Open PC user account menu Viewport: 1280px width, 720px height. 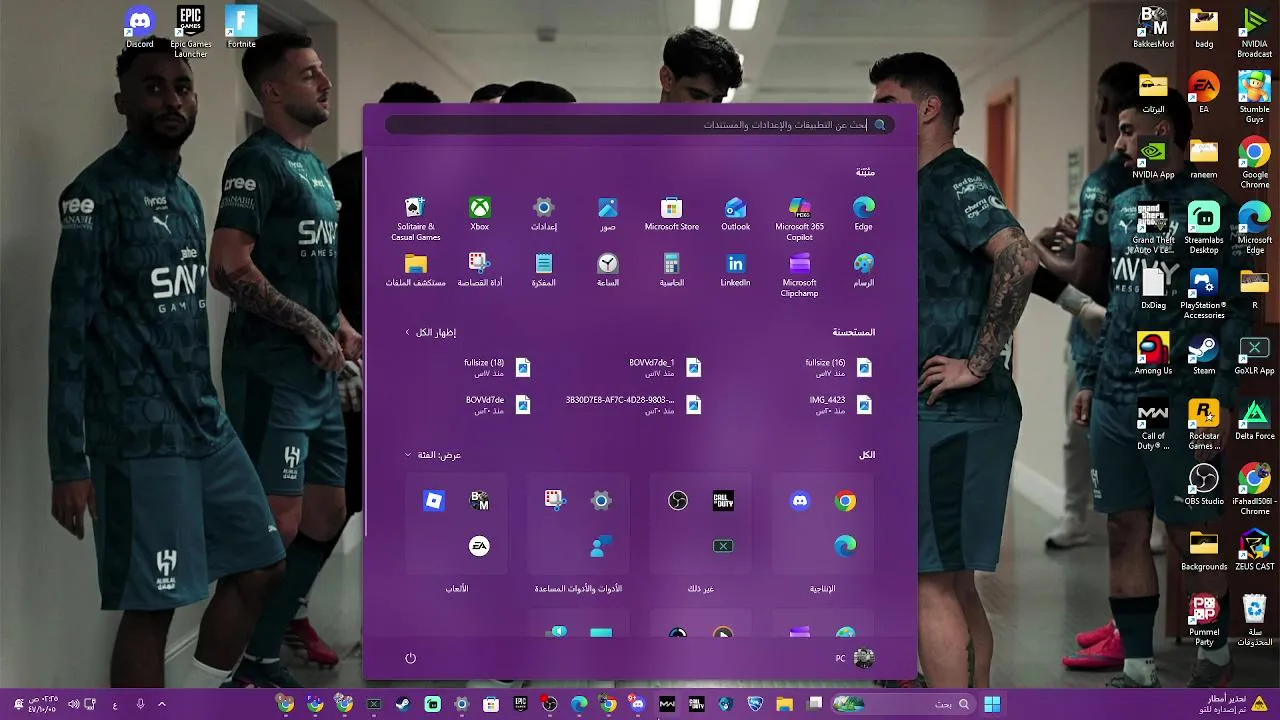(x=855, y=658)
